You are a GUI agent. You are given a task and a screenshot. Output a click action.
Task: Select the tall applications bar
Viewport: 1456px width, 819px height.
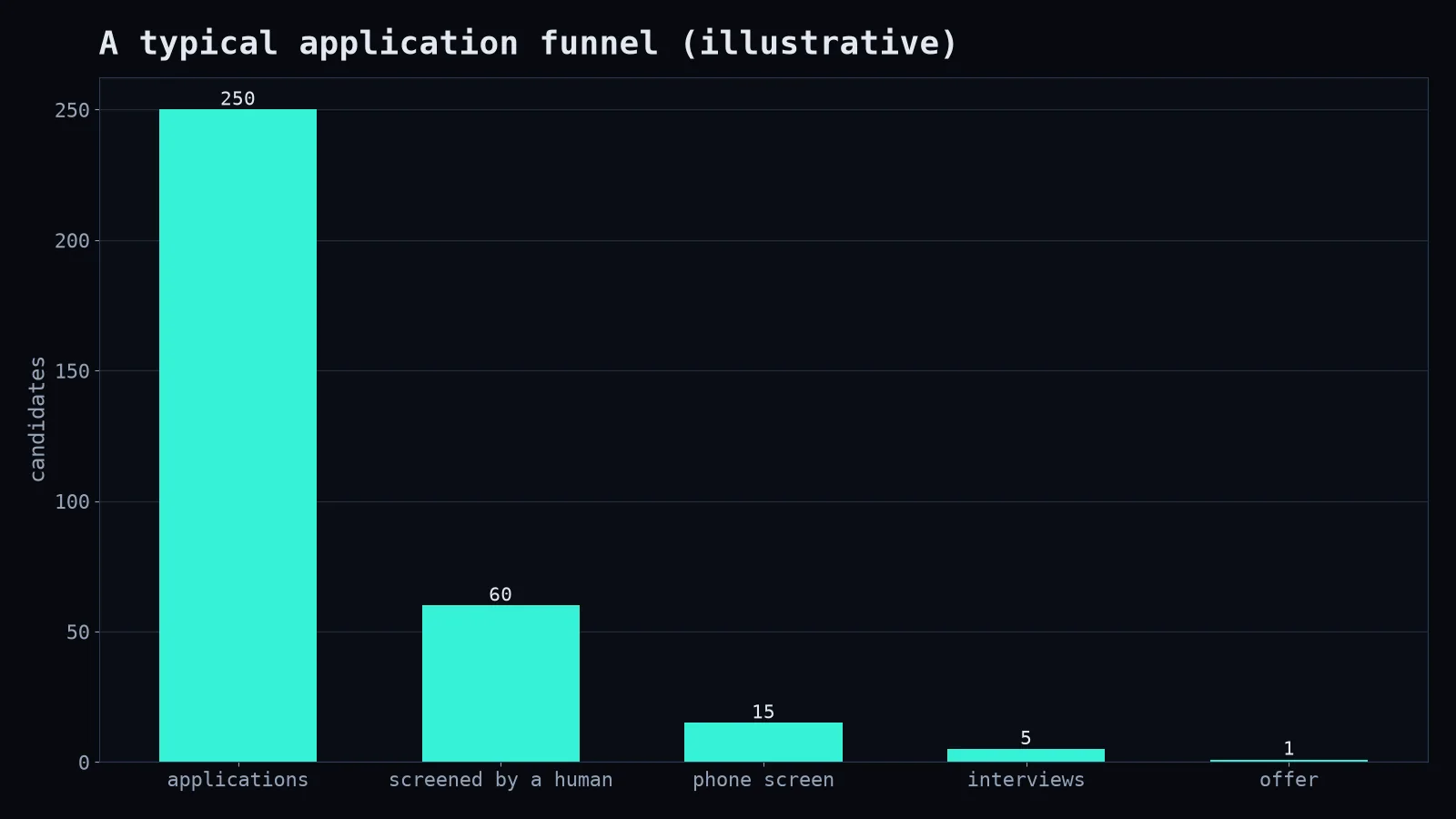pyautogui.click(x=238, y=435)
